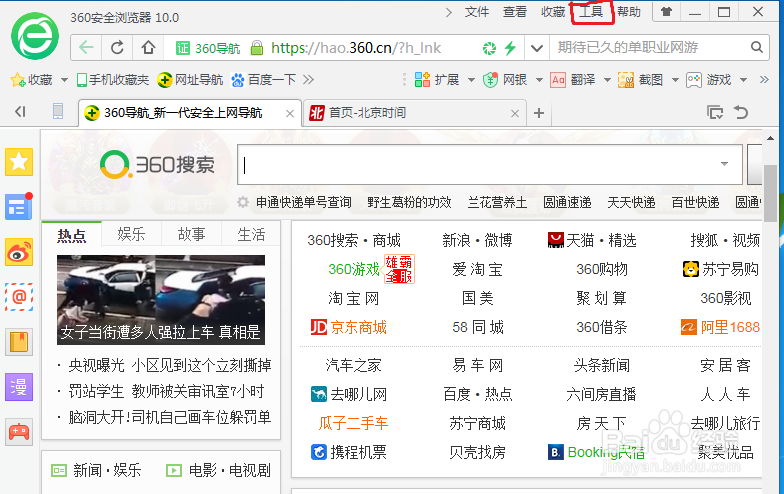
Task: Open the 游戏 games toolbar button
Action: 708,80
